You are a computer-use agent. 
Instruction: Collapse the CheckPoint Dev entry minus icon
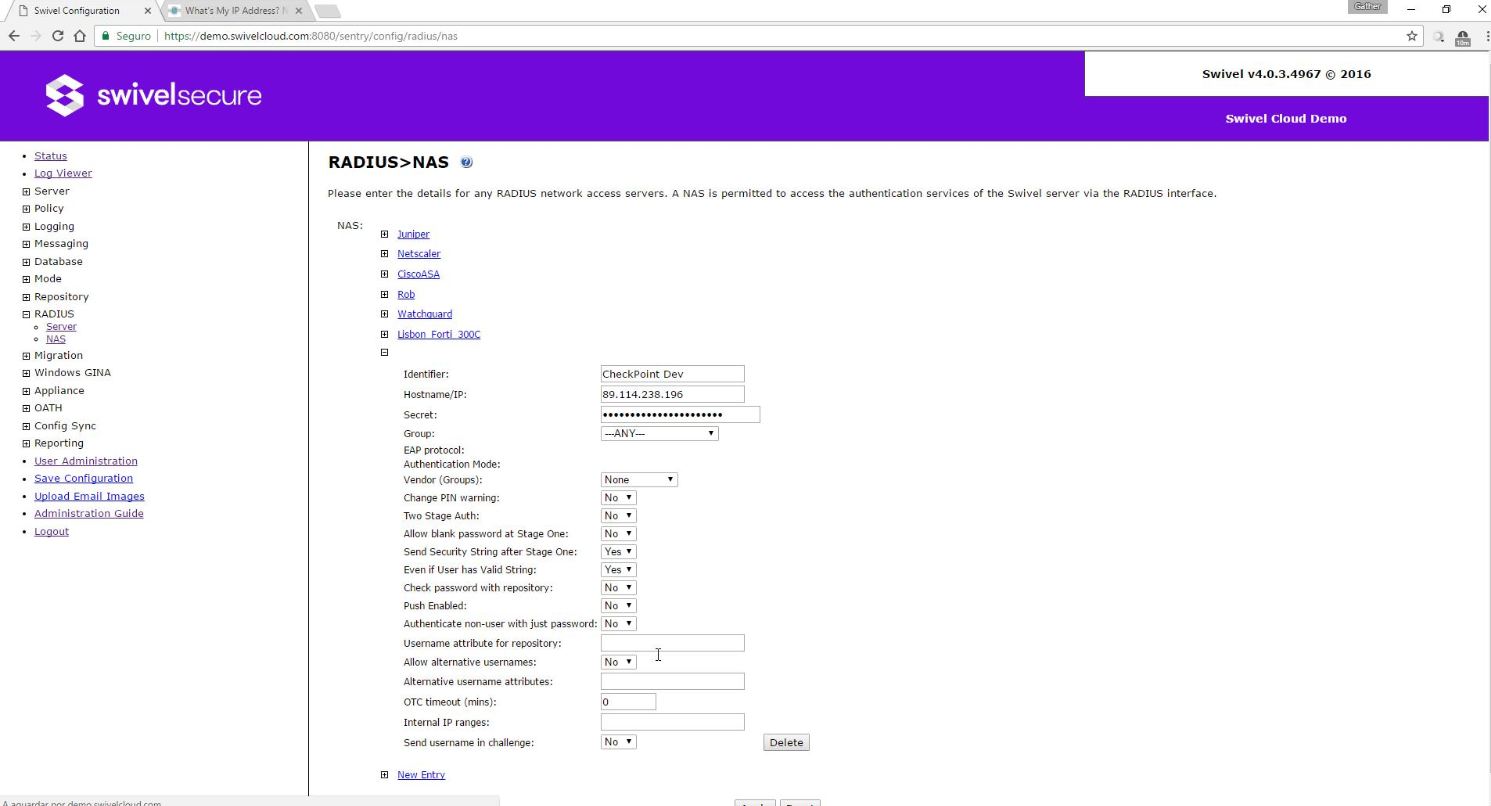[384, 353]
